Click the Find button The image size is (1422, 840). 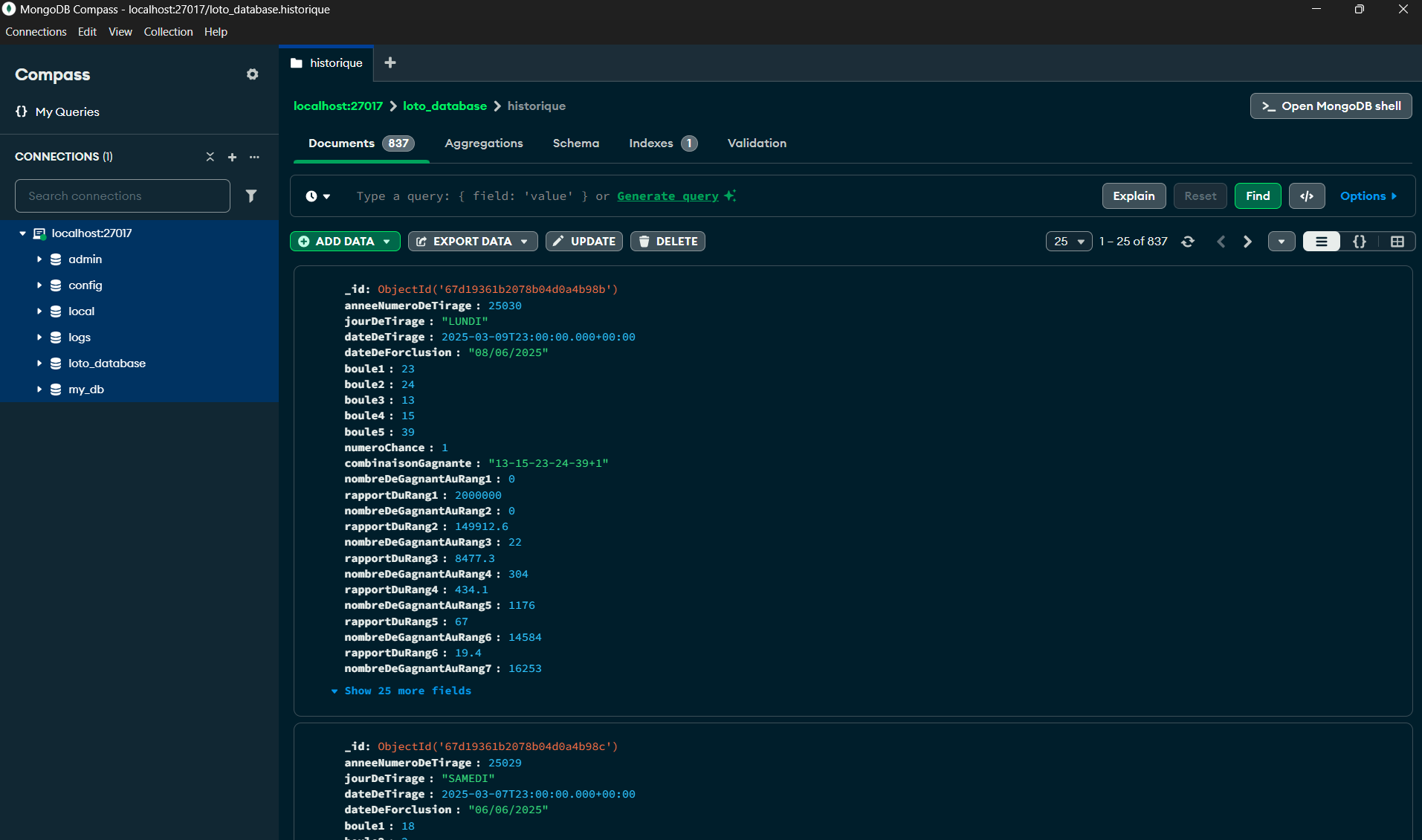click(x=1258, y=196)
